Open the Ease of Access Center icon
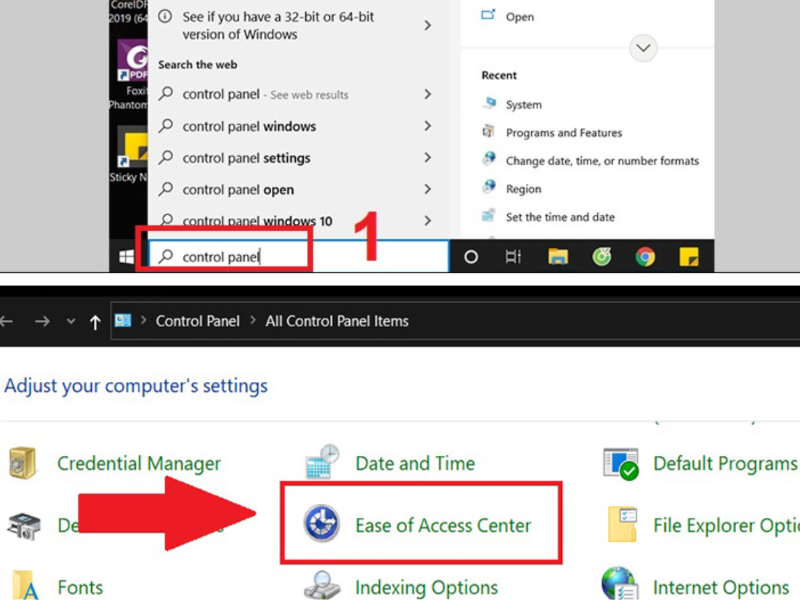Viewport: 800px width, 600px height. (323, 524)
